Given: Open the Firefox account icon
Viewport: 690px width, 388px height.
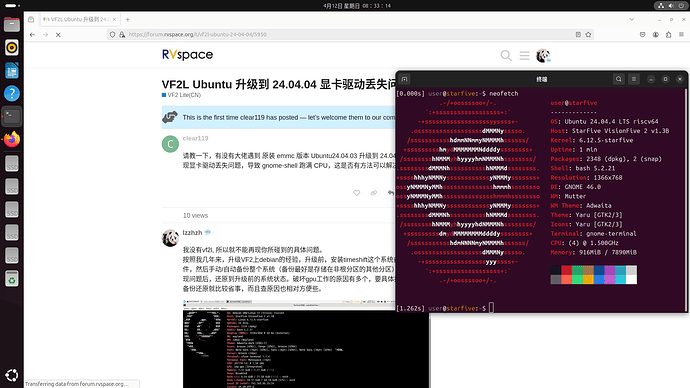Looking at the screenshot, I should click(656, 34).
